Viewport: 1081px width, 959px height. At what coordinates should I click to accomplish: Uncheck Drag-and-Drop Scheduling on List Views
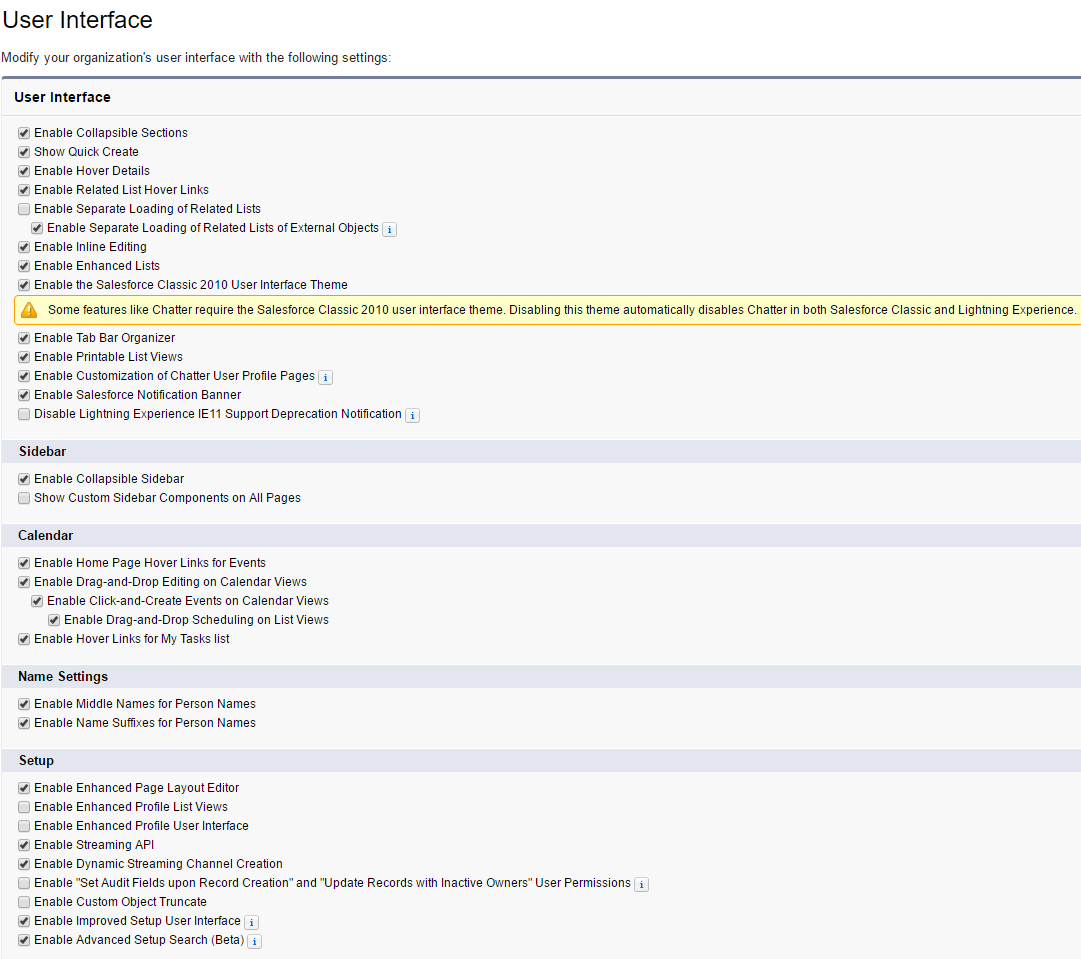click(54, 620)
